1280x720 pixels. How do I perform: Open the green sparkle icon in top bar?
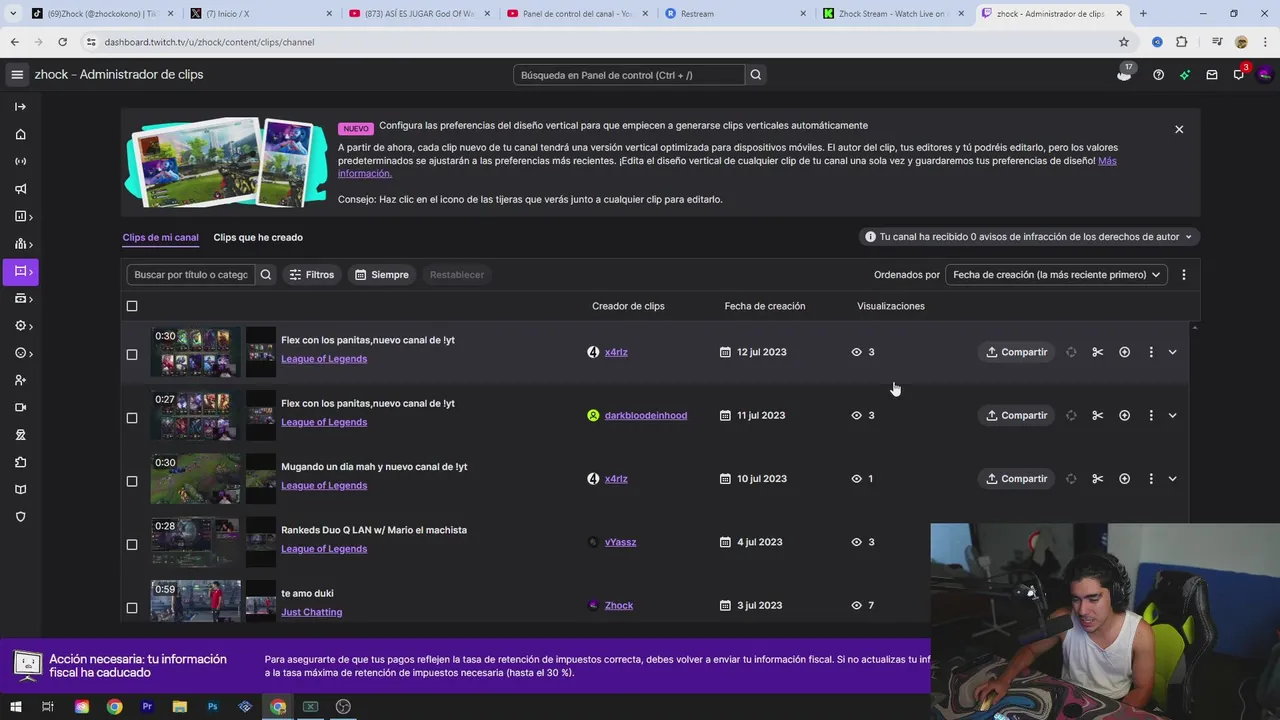click(1185, 75)
